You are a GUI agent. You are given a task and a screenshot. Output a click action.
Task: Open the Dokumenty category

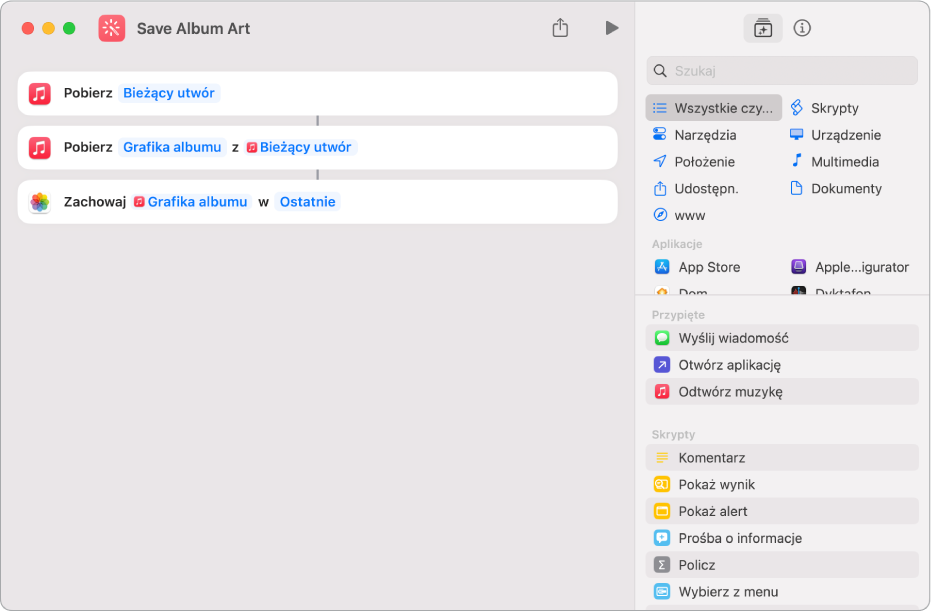pos(846,189)
